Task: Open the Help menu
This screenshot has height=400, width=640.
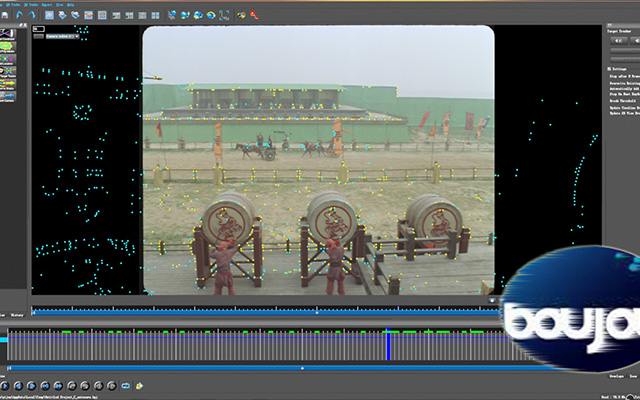Action: pos(71,5)
